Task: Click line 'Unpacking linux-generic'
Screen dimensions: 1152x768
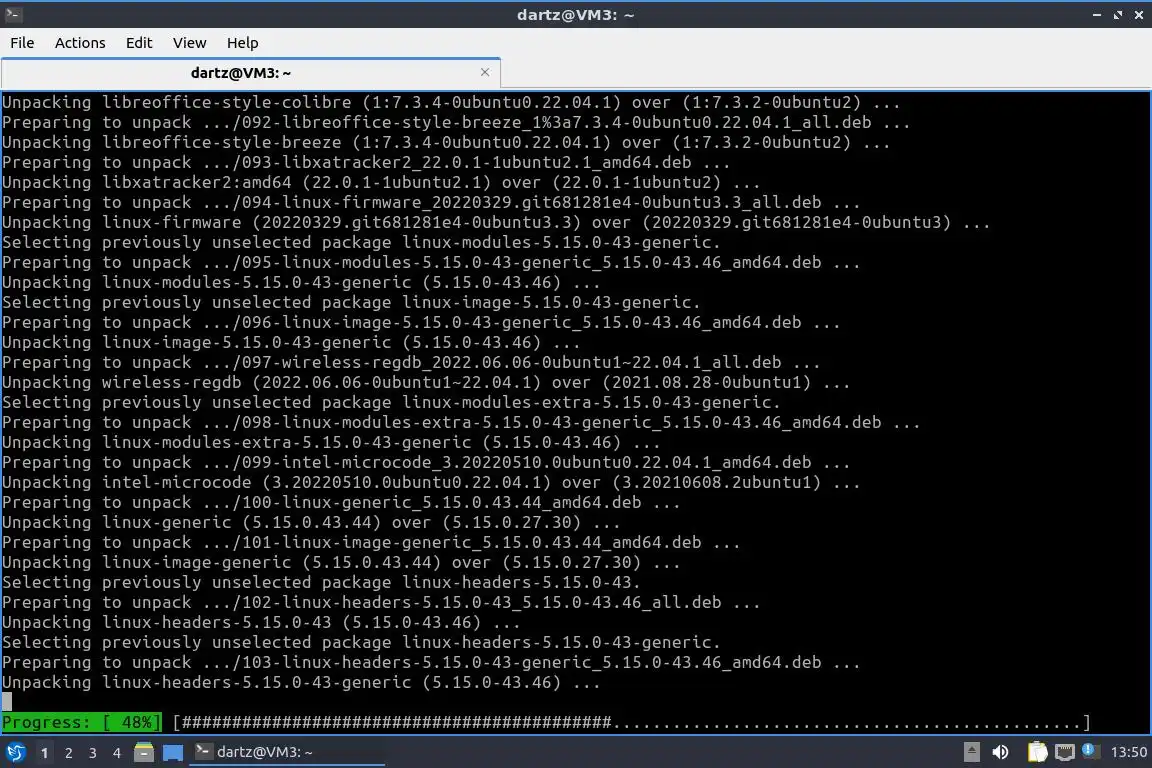Action: click(311, 522)
